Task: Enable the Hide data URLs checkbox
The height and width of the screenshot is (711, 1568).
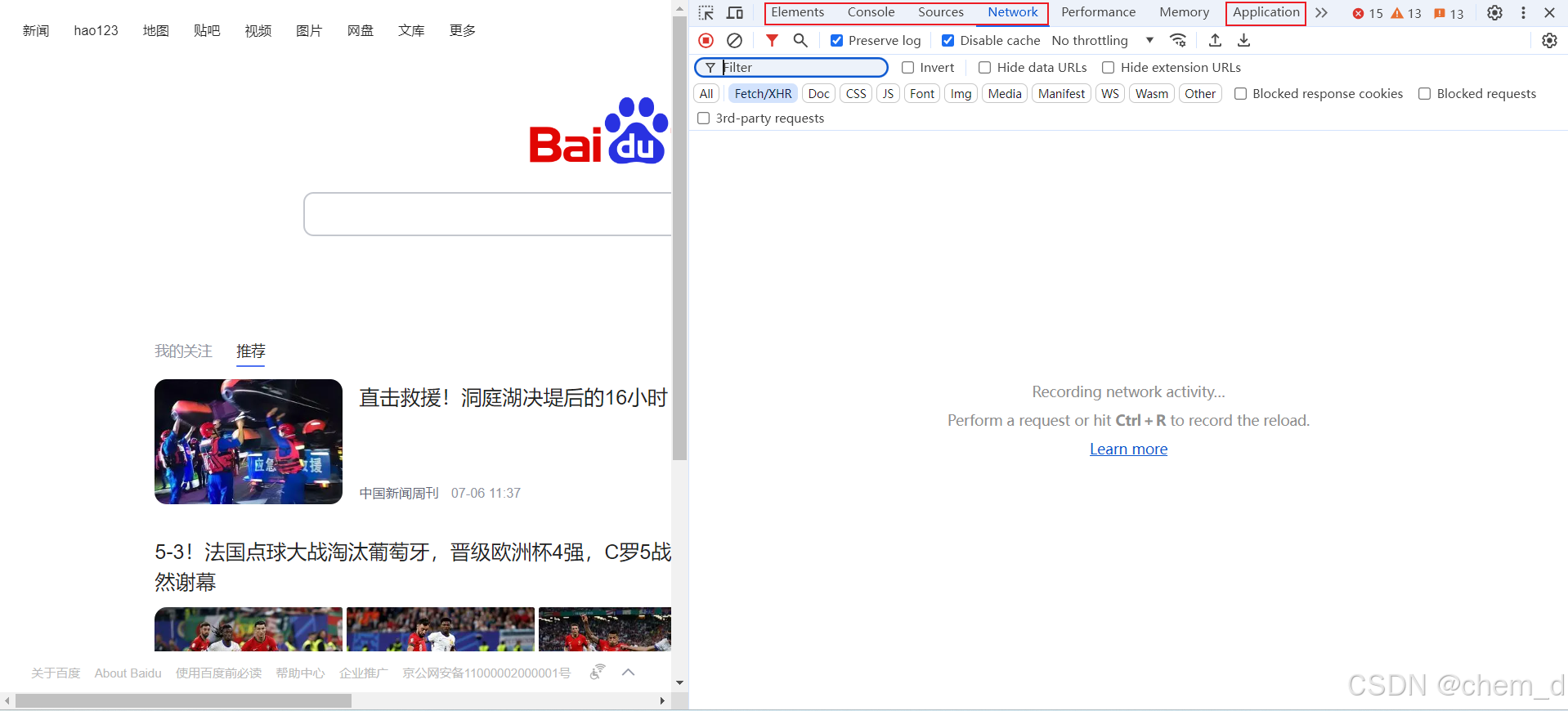Action: coord(985,68)
